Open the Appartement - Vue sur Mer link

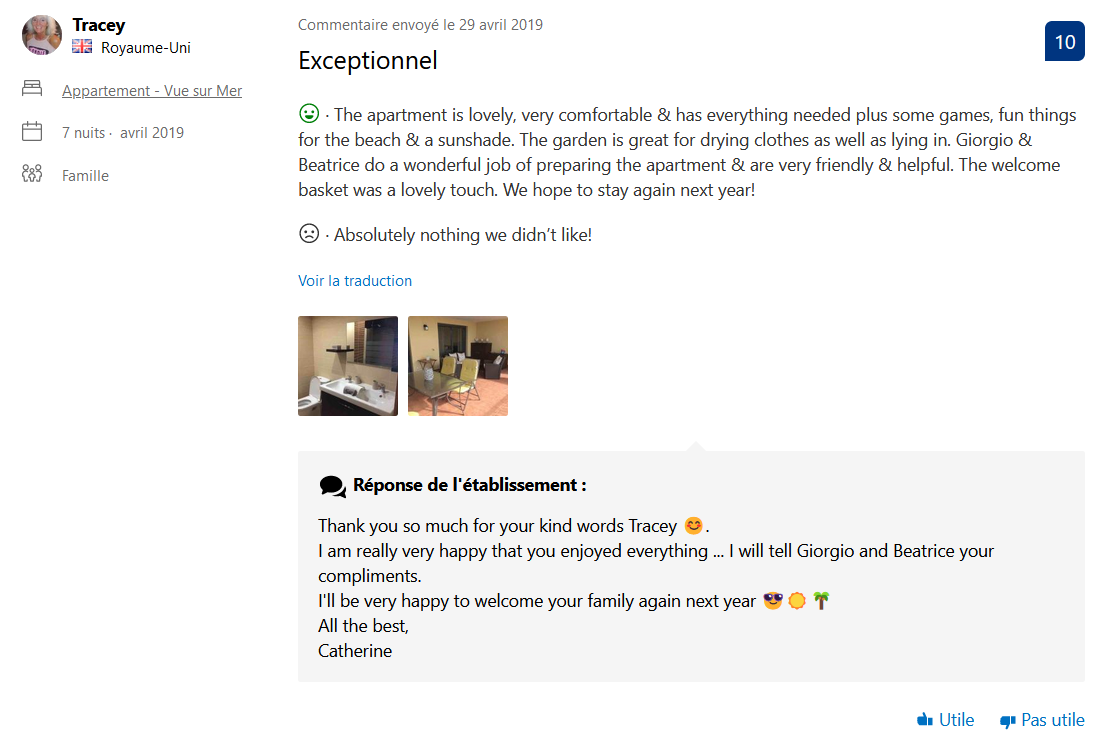pyautogui.click(x=152, y=91)
